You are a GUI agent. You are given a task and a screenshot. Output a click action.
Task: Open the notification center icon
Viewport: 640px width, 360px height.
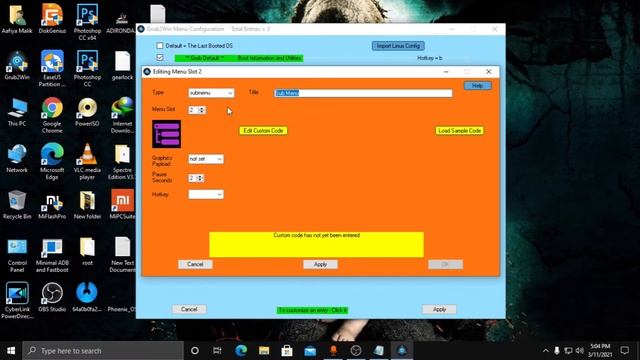point(624,351)
